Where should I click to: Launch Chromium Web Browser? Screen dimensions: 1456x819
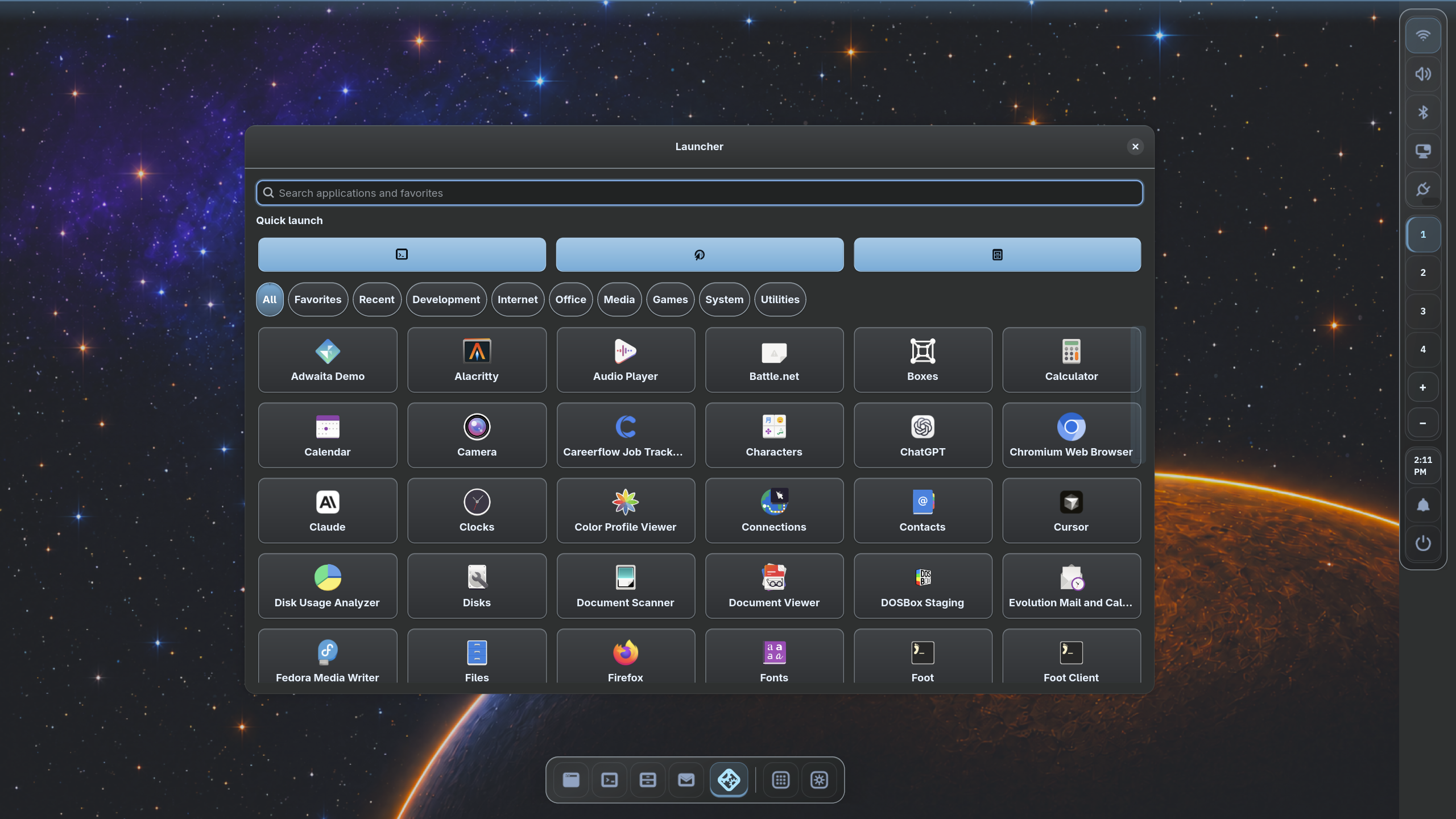(1071, 435)
